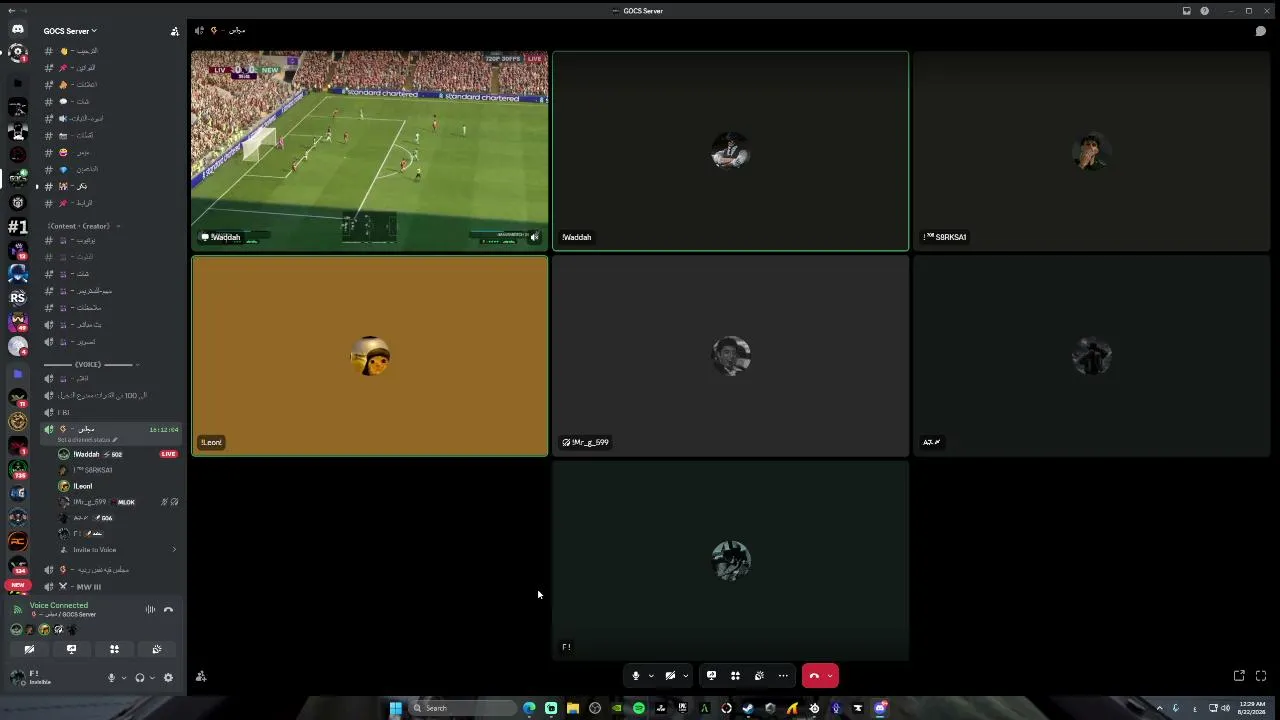This screenshot has height=720, width=1280.
Task: Join the MW III voice channel
Action: pyautogui.click(x=110, y=587)
